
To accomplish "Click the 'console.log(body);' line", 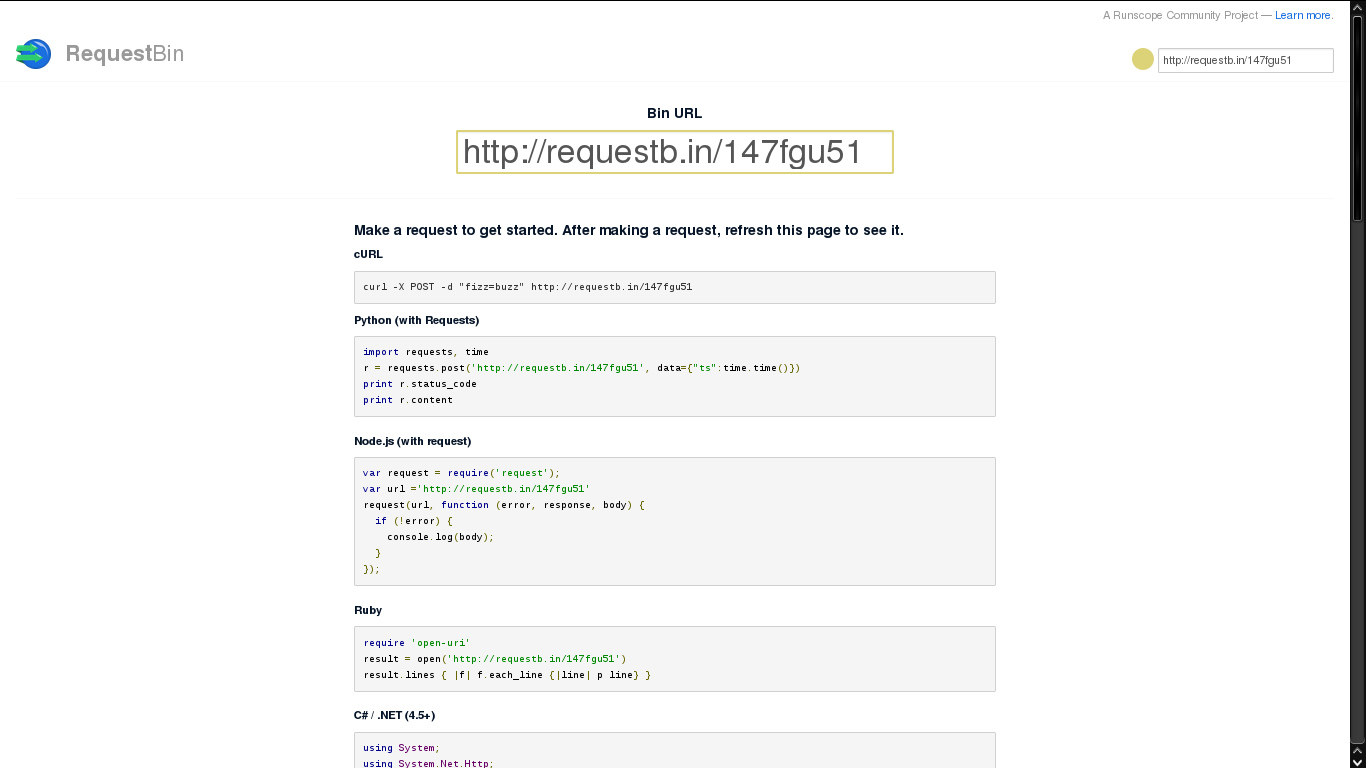I will click(x=441, y=537).
